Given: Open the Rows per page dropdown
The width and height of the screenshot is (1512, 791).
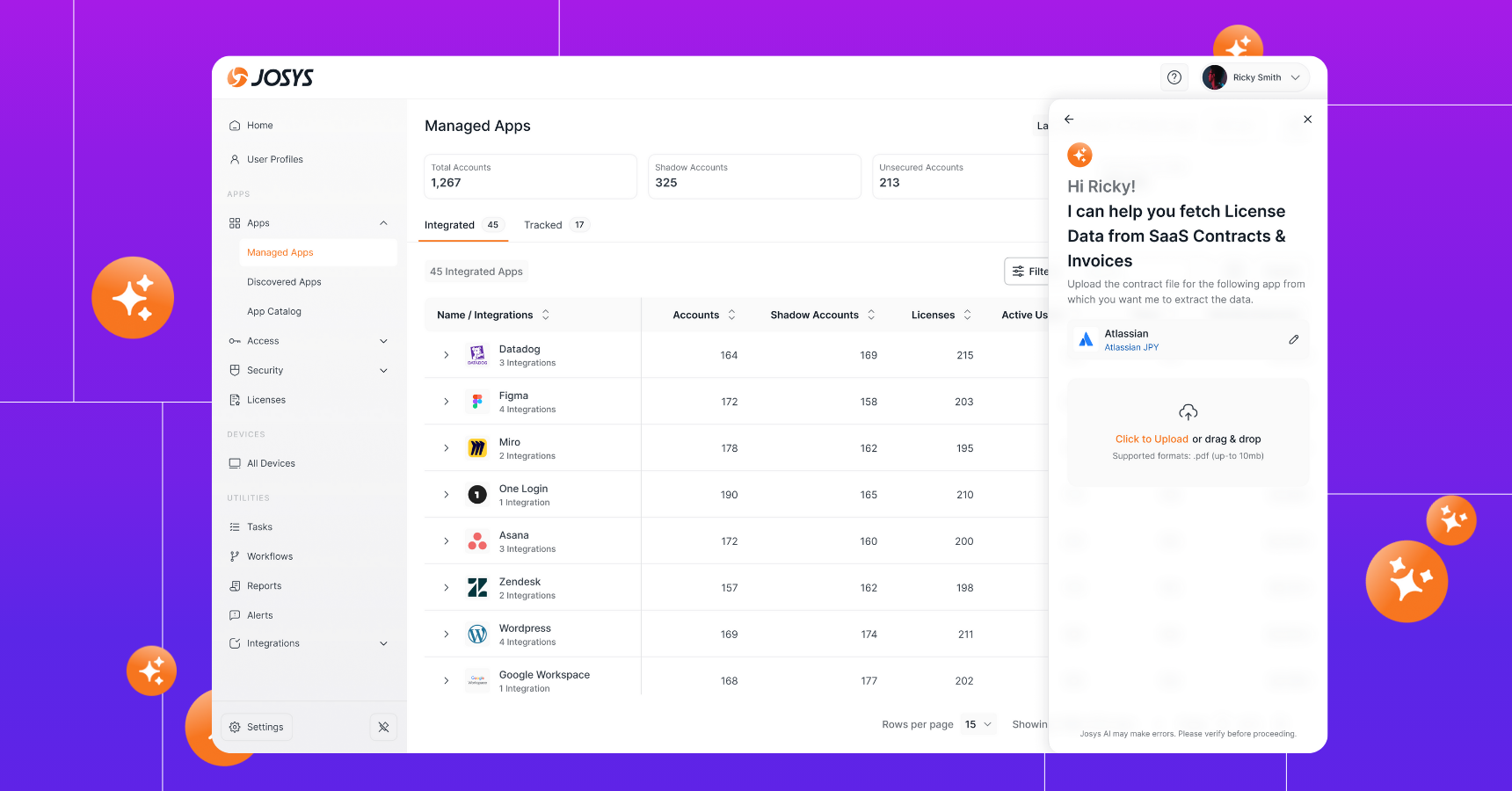Looking at the screenshot, I should point(978,724).
